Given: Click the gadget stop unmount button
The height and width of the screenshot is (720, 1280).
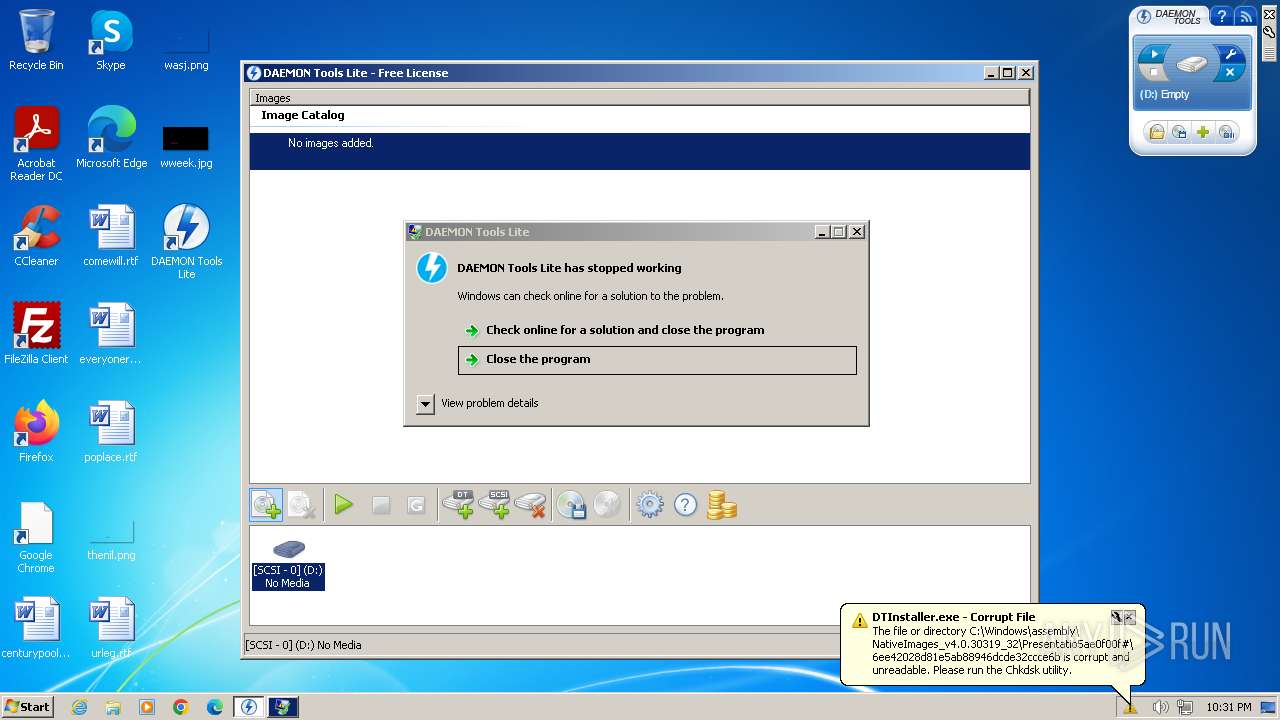Looking at the screenshot, I should [x=1155, y=73].
